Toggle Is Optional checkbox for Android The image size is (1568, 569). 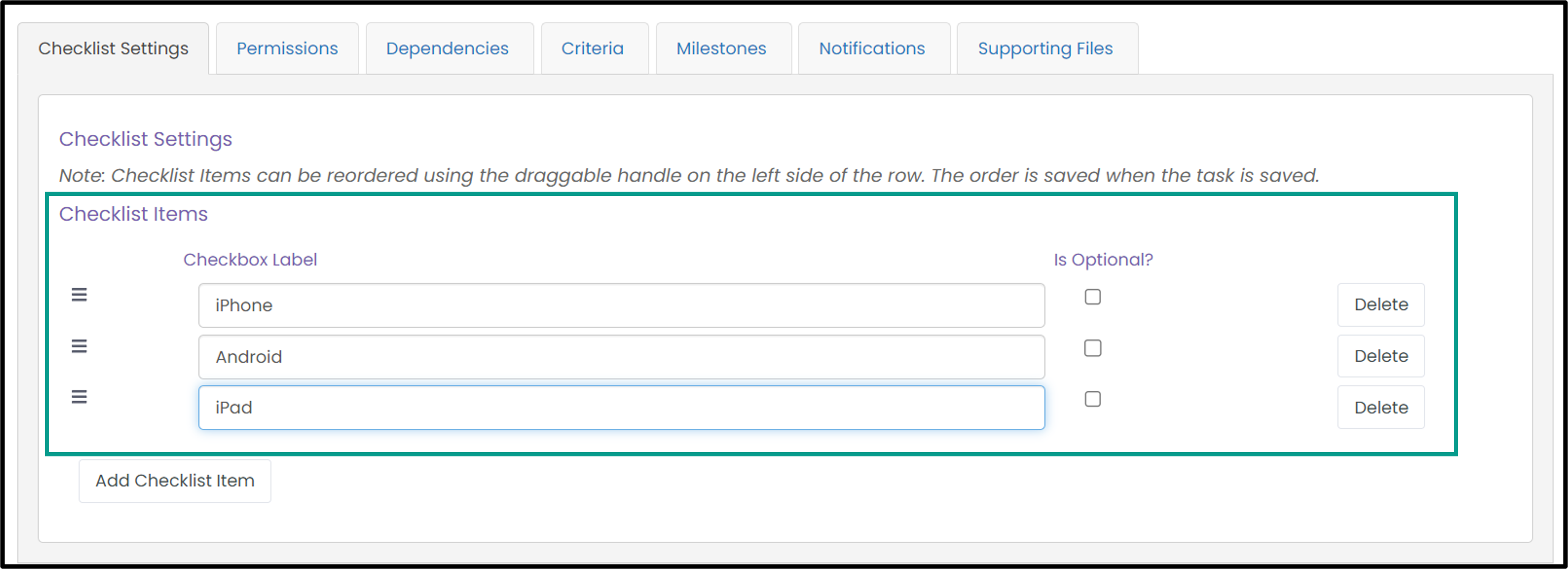[x=1093, y=348]
